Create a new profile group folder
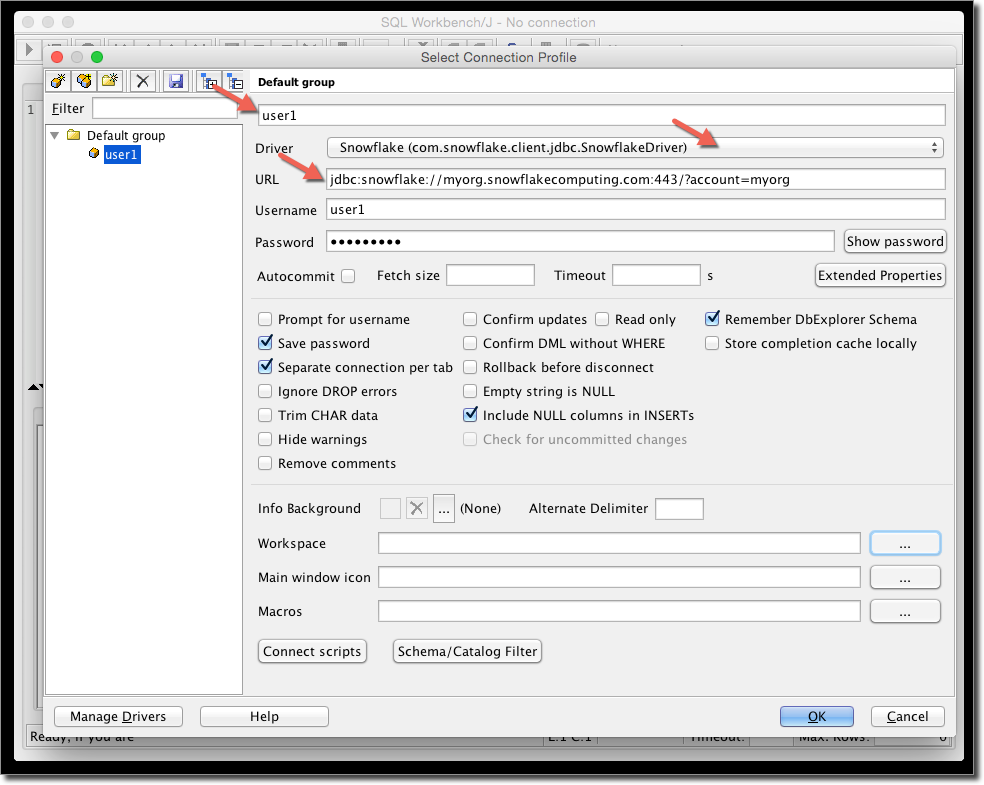 tap(110, 81)
